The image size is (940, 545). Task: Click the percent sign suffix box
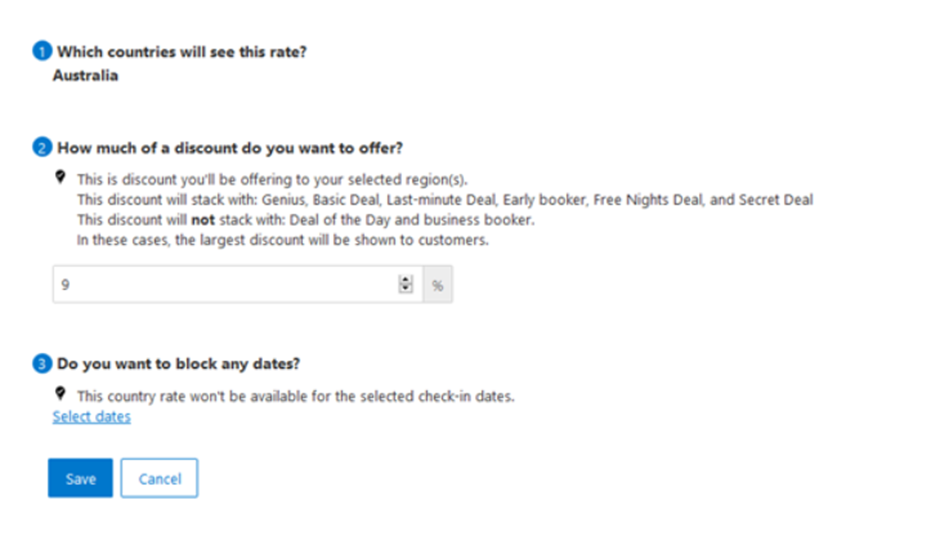437,285
